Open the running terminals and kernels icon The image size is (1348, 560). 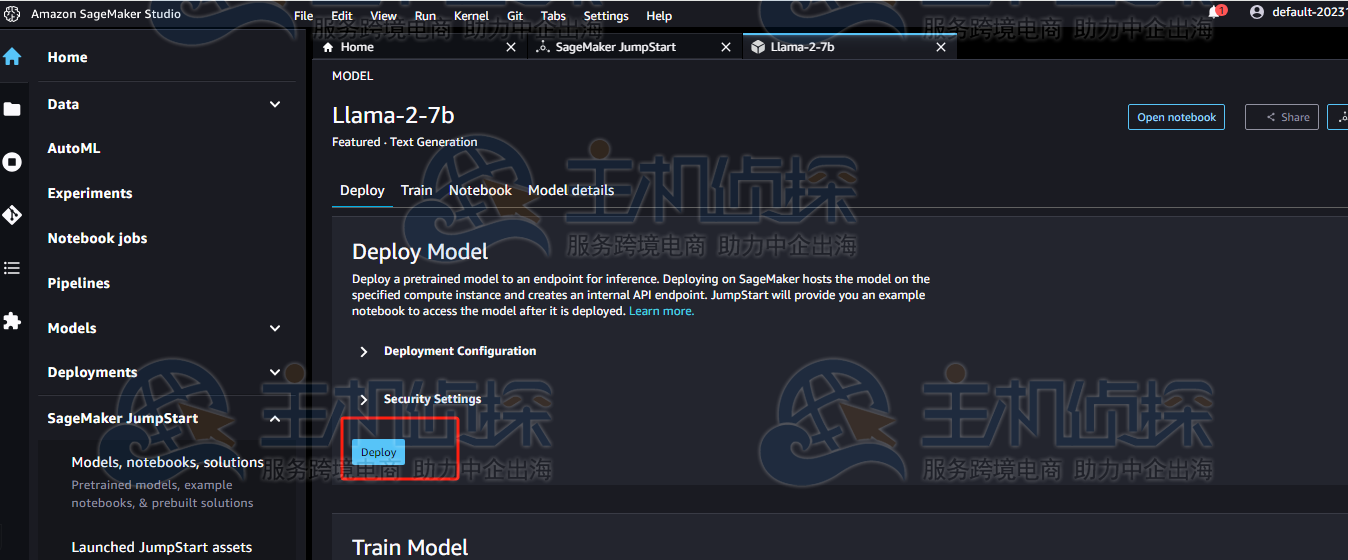pos(12,162)
